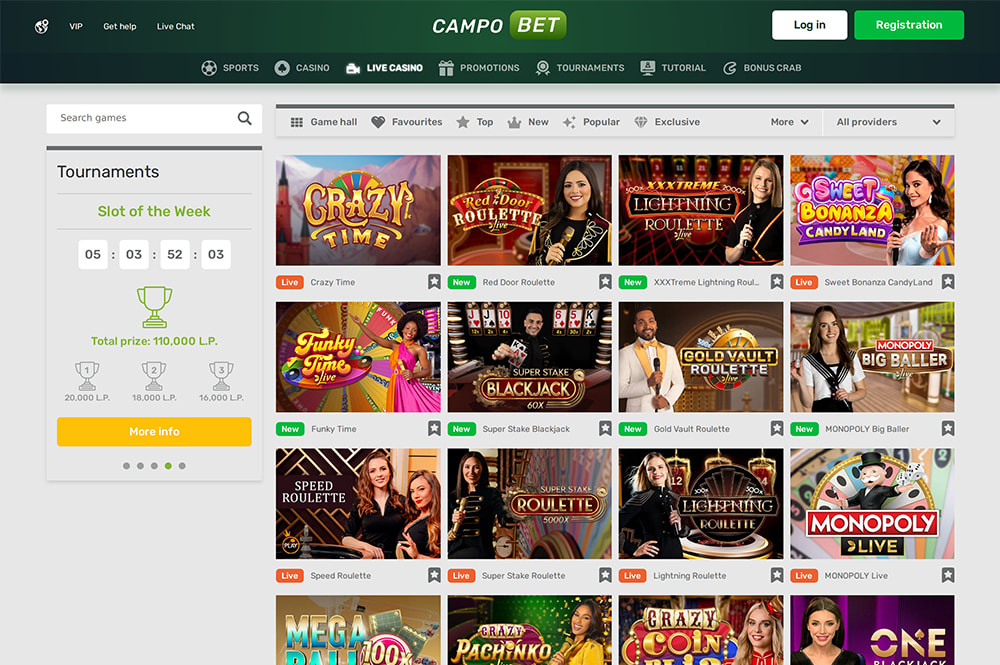Select the Exclusive filter tab
The image size is (1000, 665).
(667, 122)
